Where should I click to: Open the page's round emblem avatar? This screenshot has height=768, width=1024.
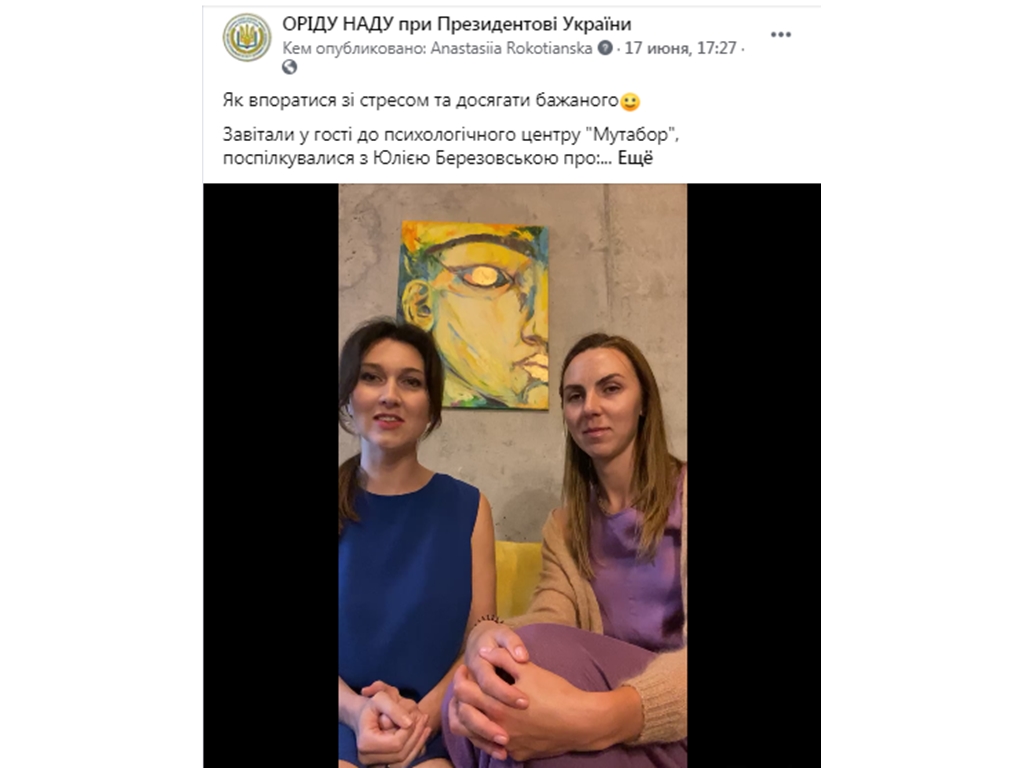[x=247, y=38]
